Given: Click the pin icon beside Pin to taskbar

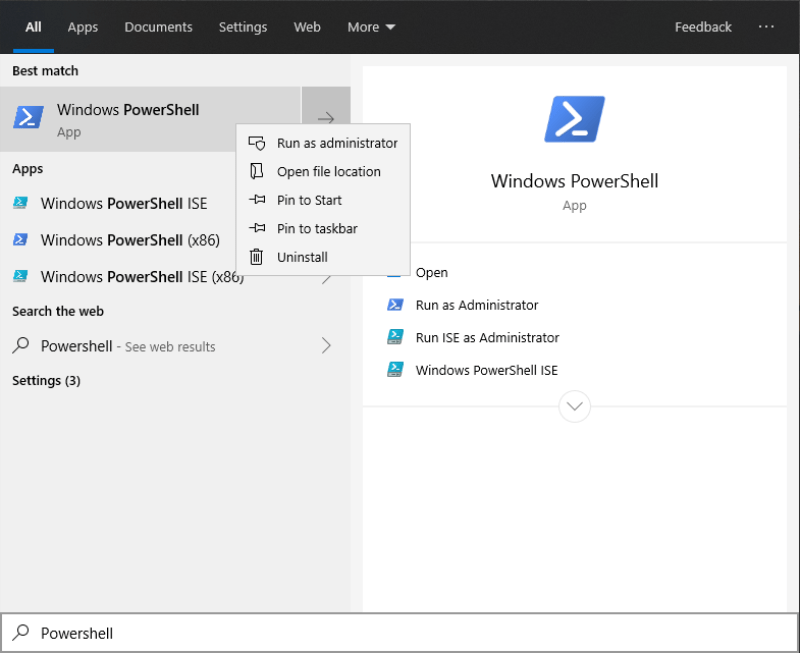Looking at the screenshot, I should (257, 228).
